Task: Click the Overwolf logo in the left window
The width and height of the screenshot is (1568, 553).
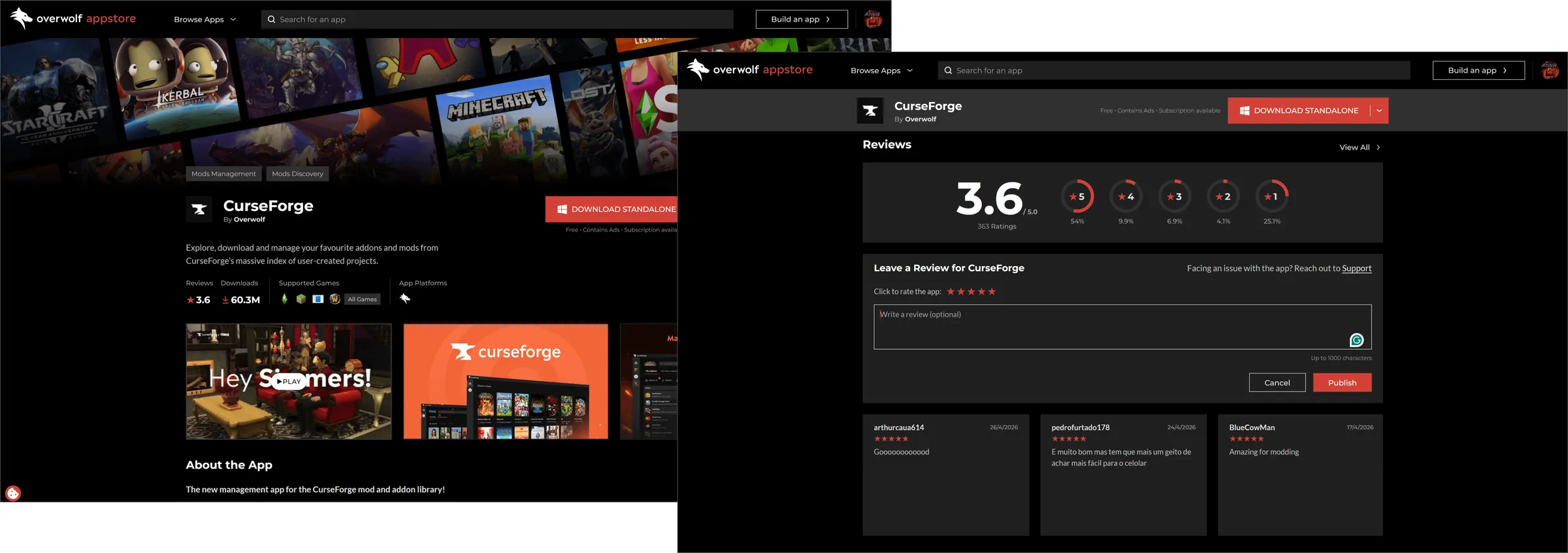Action: (x=73, y=18)
